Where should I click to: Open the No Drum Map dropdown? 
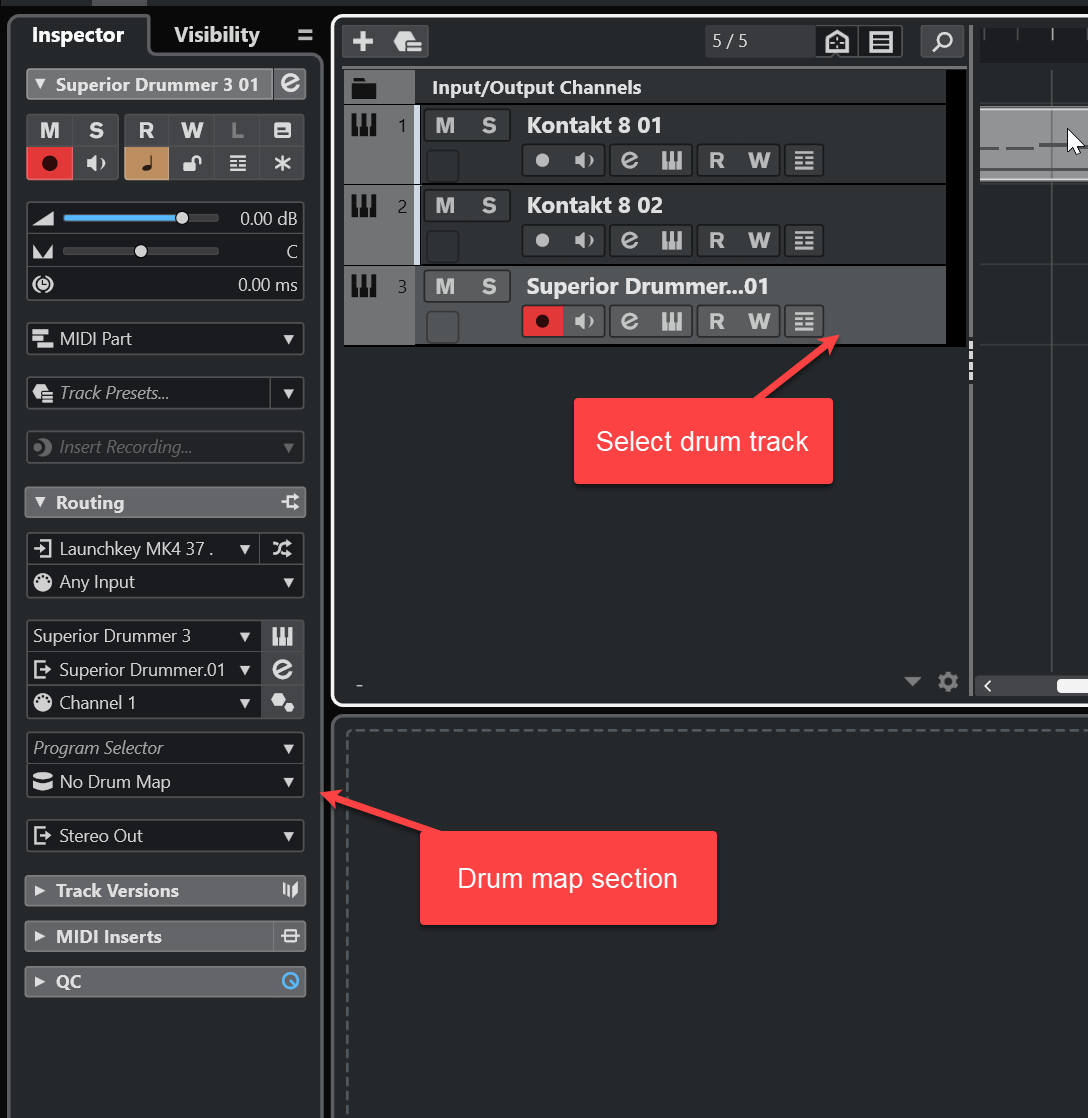click(x=165, y=781)
